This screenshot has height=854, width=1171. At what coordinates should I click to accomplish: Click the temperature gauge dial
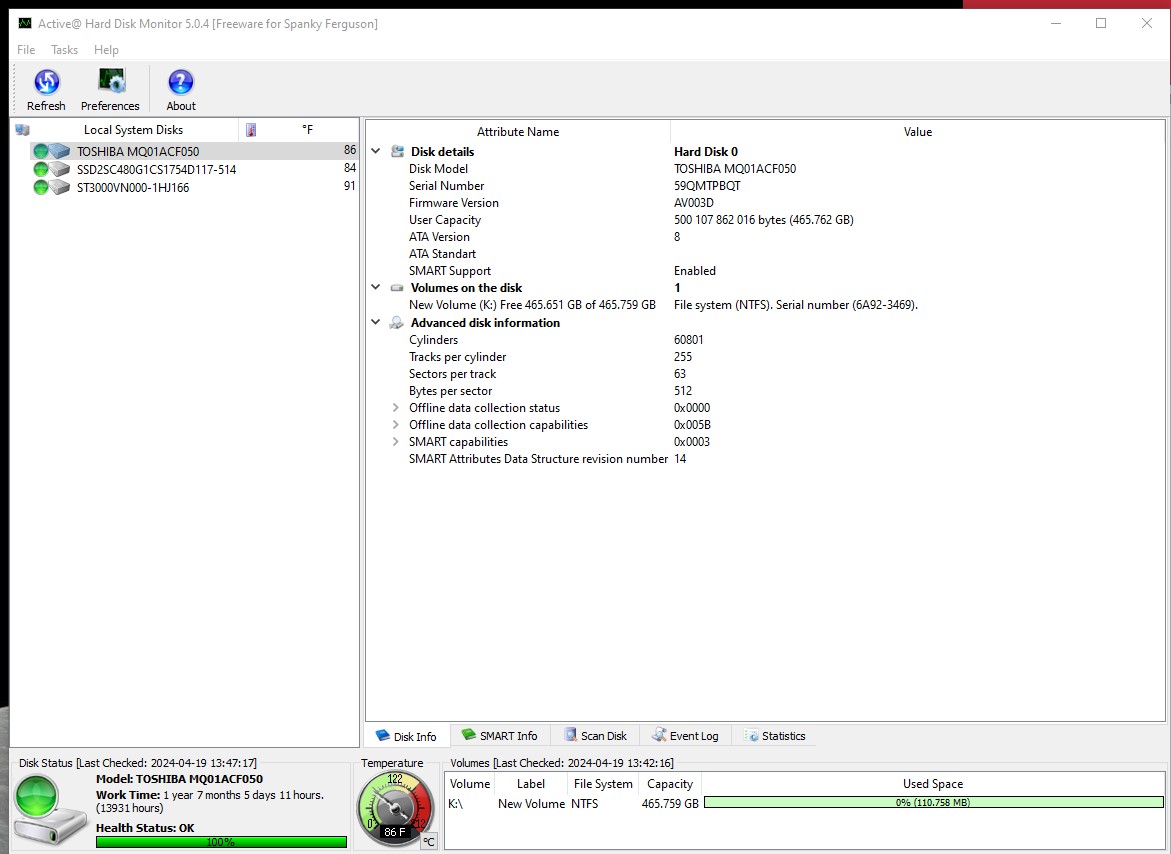tap(395, 806)
